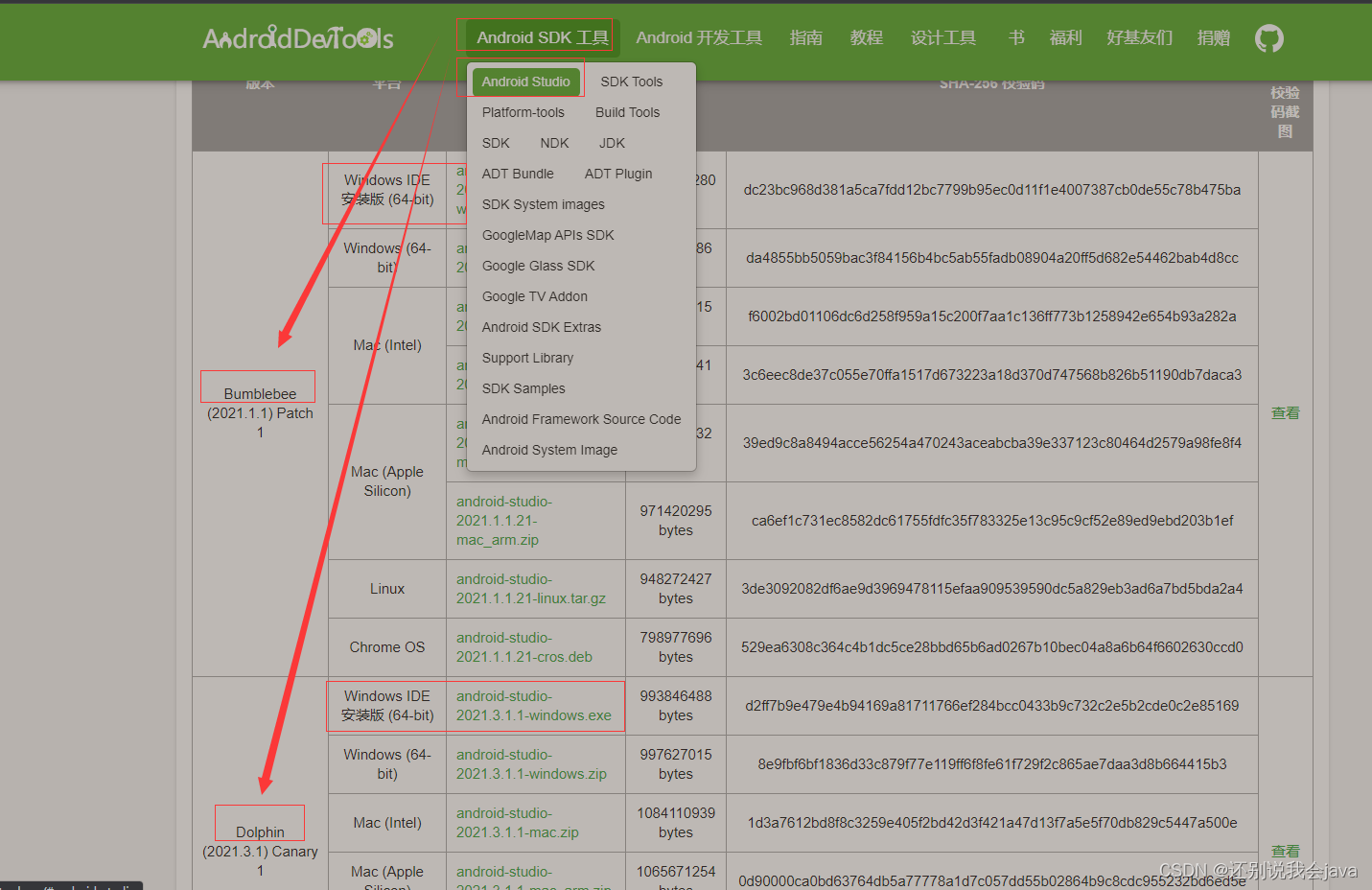The width and height of the screenshot is (1372, 890).
Task: Open Android Framework Source Code entry
Action: tap(582, 419)
